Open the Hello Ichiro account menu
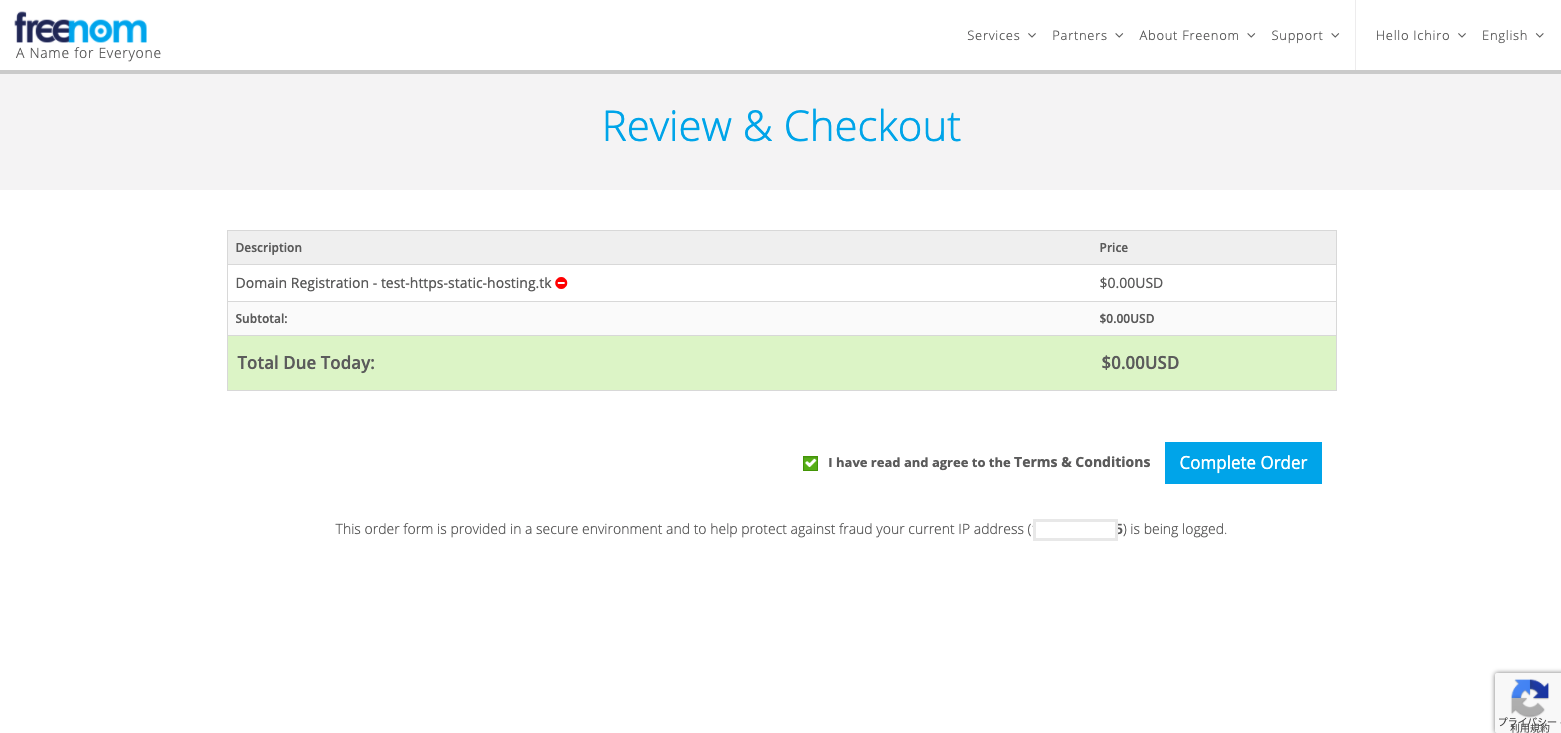The width and height of the screenshot is (1561, 733). 1421,35
